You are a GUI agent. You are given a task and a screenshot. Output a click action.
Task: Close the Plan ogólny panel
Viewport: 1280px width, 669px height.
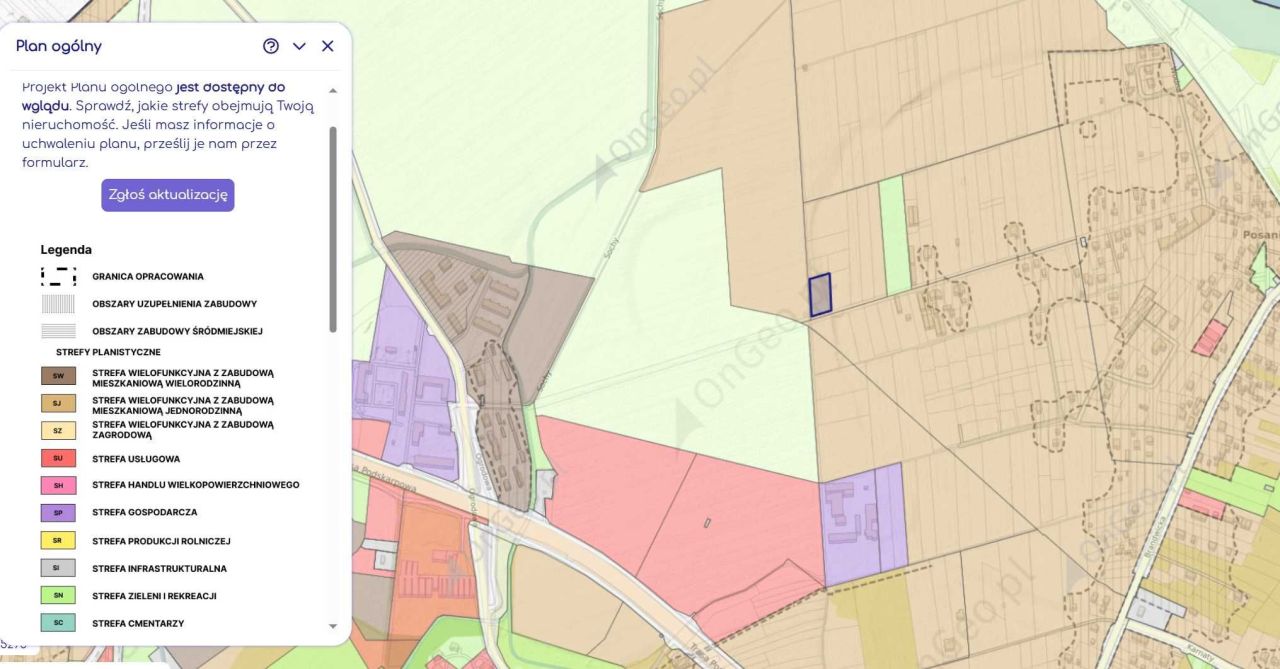pos(327,46)
